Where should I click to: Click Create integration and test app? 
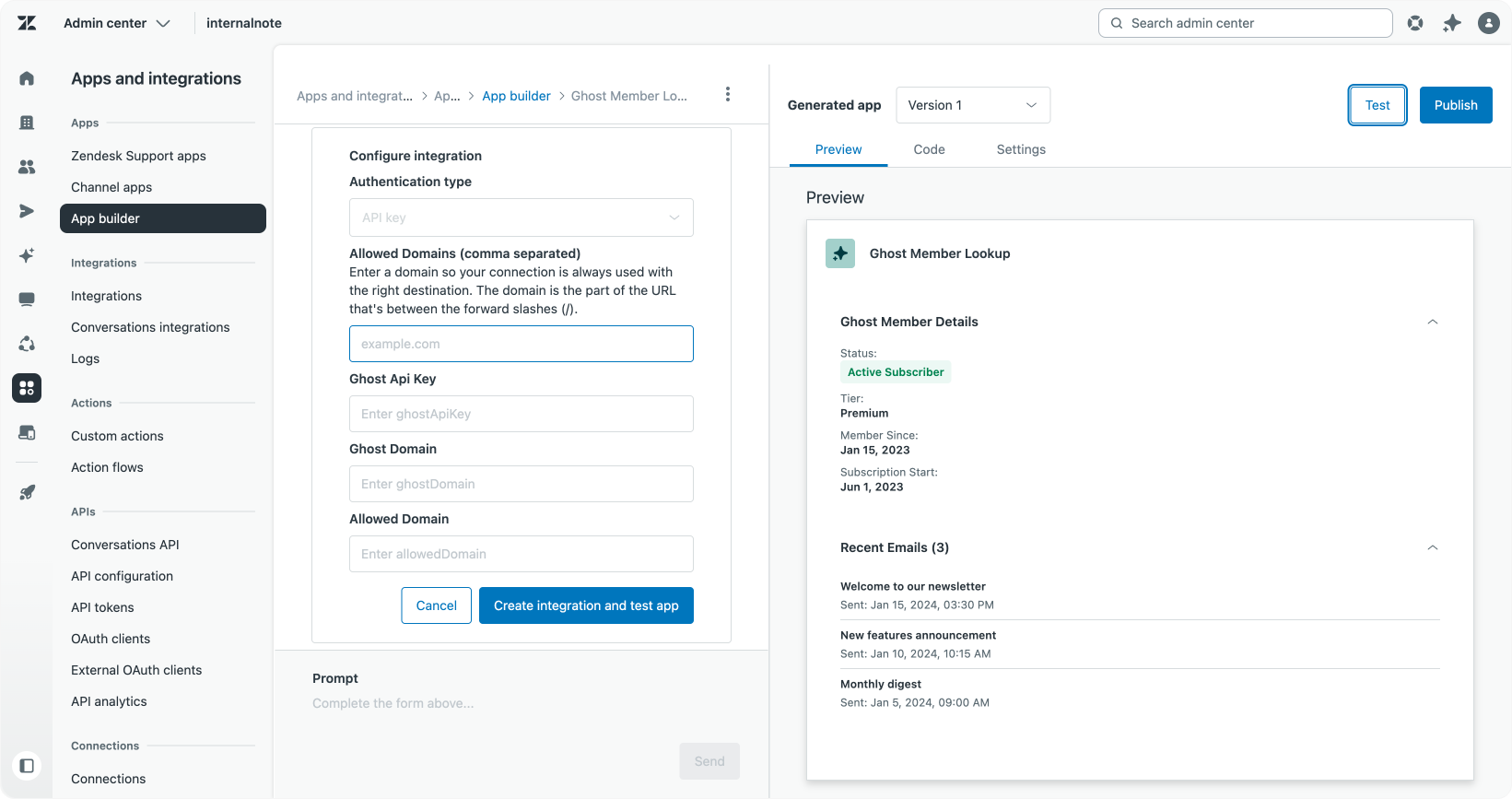click(x=586, y=605)
